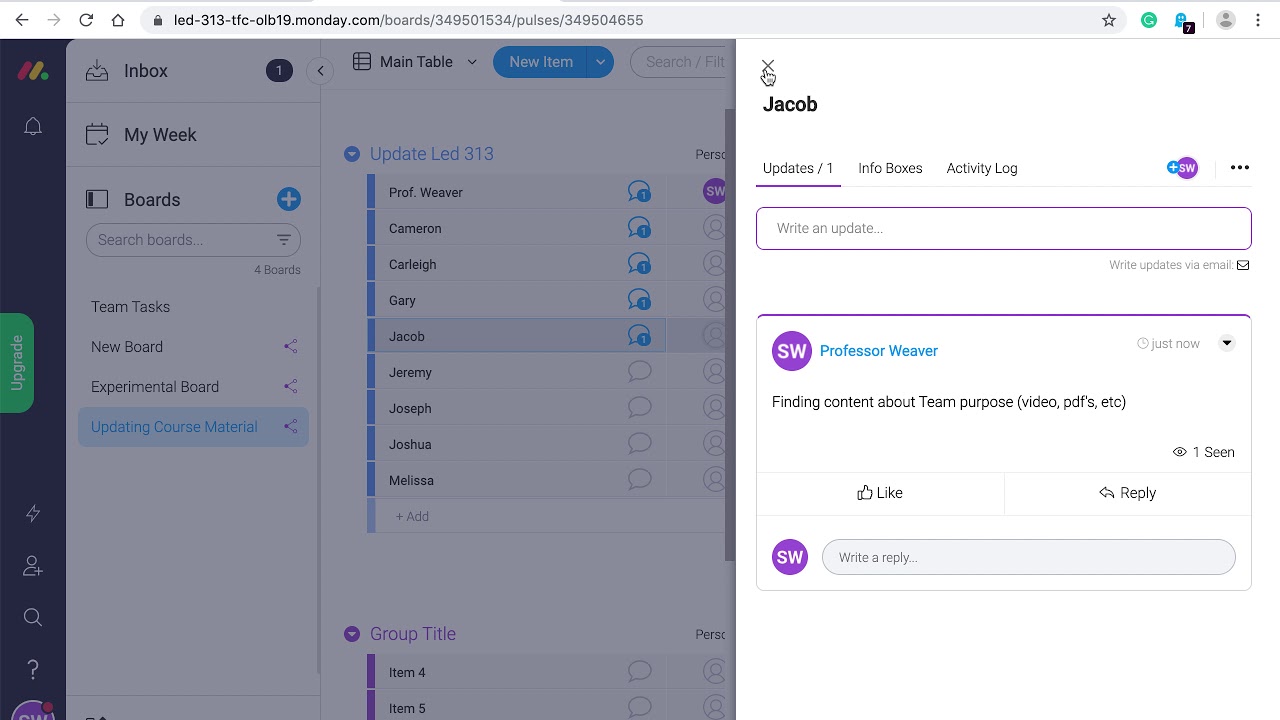Switch to the Activity Log tab

[982, 168]
